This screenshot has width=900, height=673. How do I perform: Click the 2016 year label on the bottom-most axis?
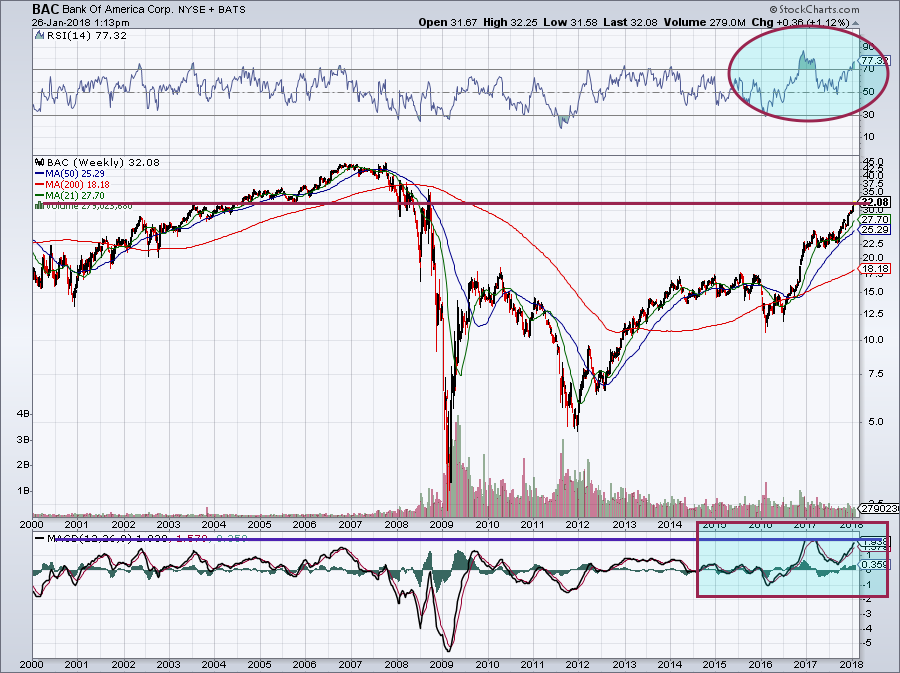(761, 665)
